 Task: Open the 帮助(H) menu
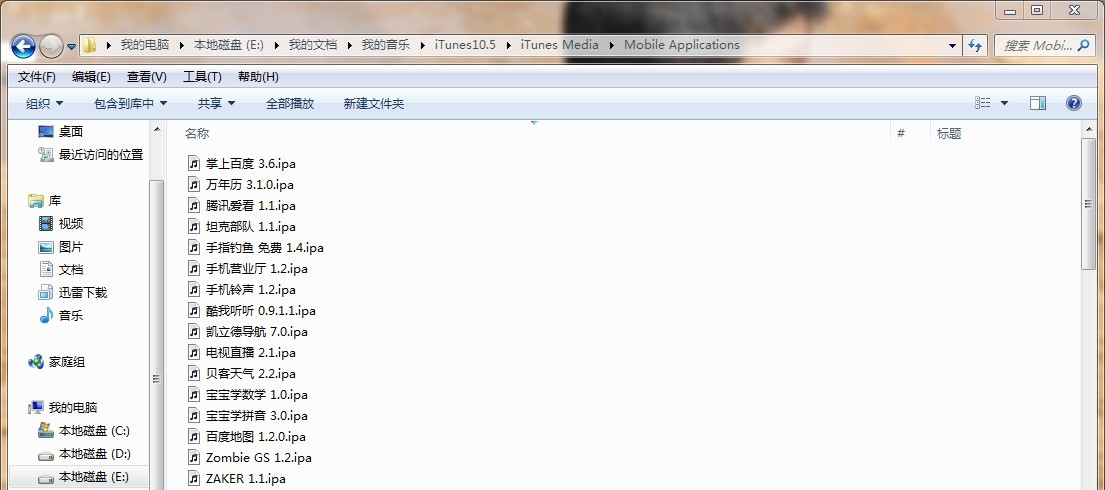(258, 76)
